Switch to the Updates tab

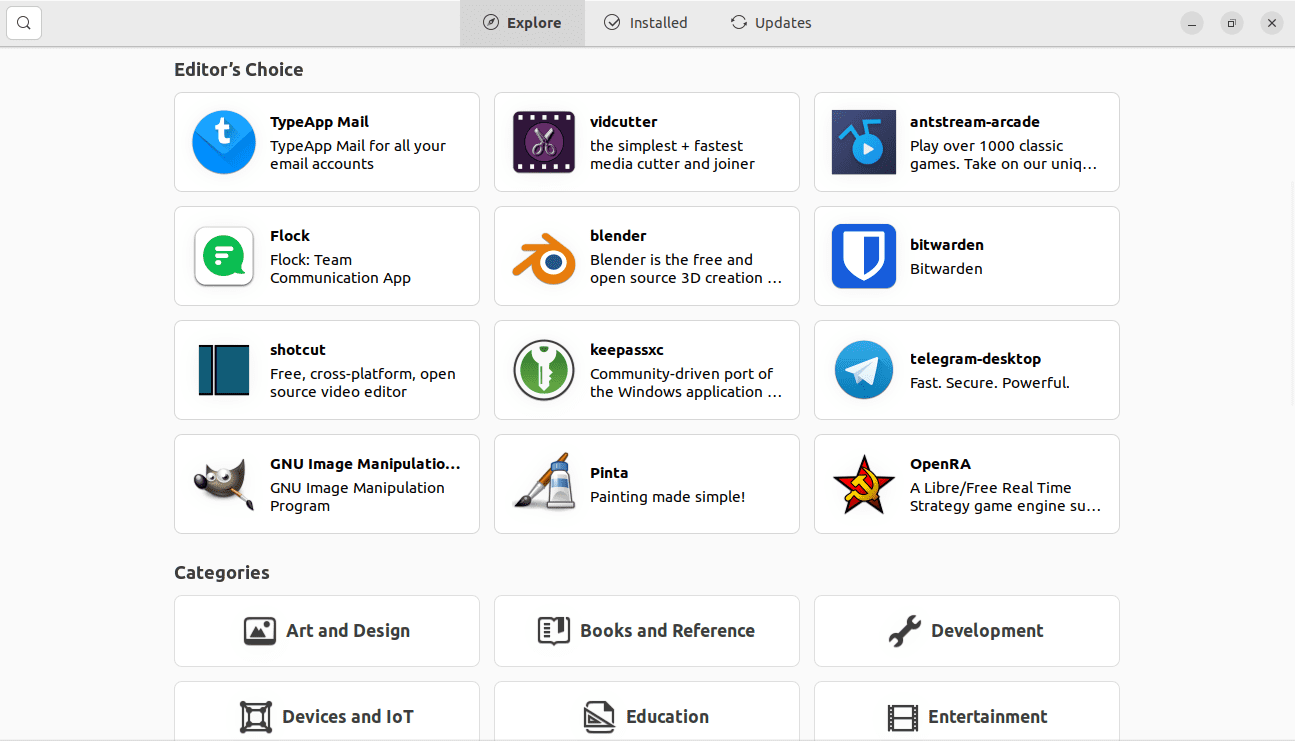(x=771, y=23)
